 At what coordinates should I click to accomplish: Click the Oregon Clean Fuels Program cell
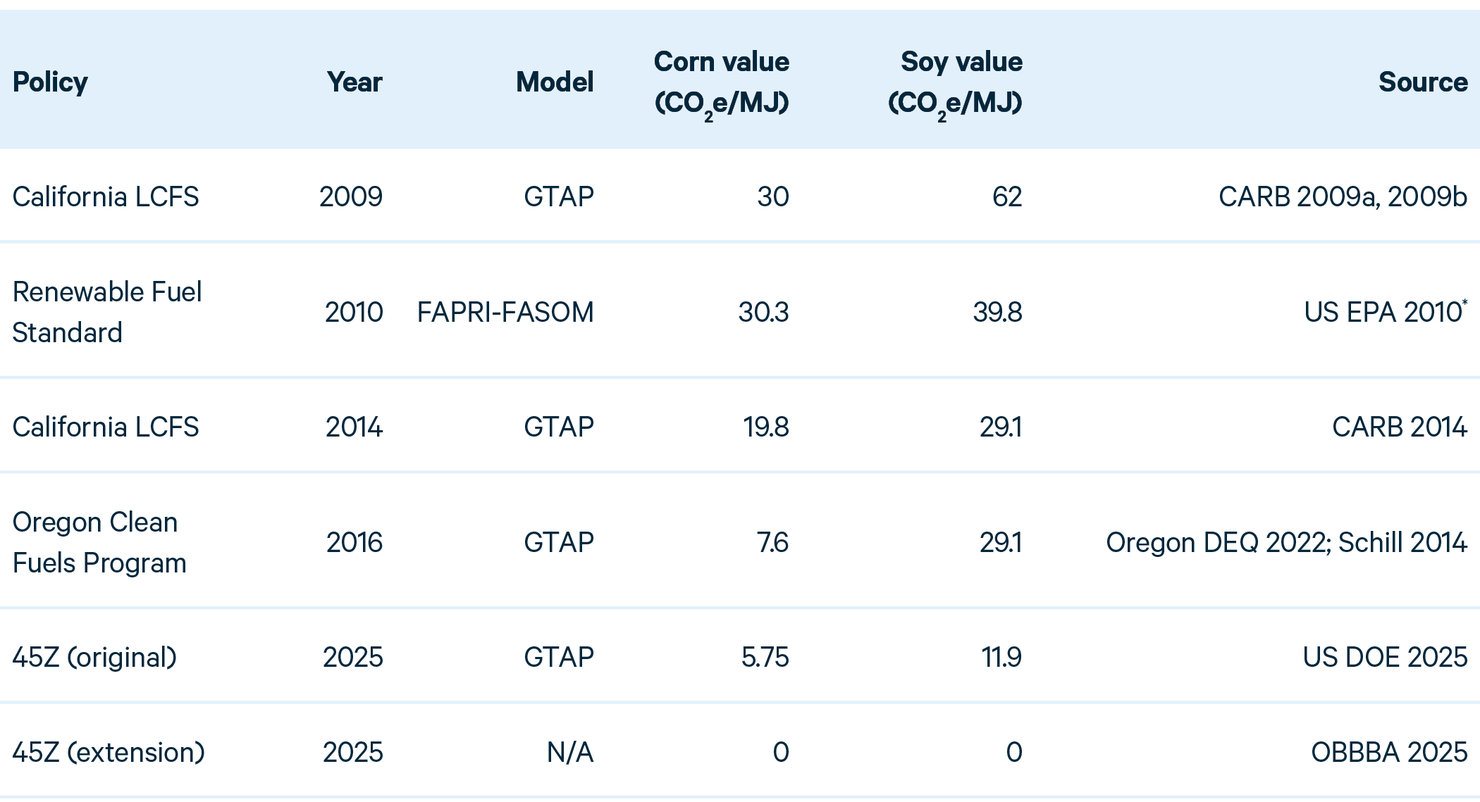[99, 542]
